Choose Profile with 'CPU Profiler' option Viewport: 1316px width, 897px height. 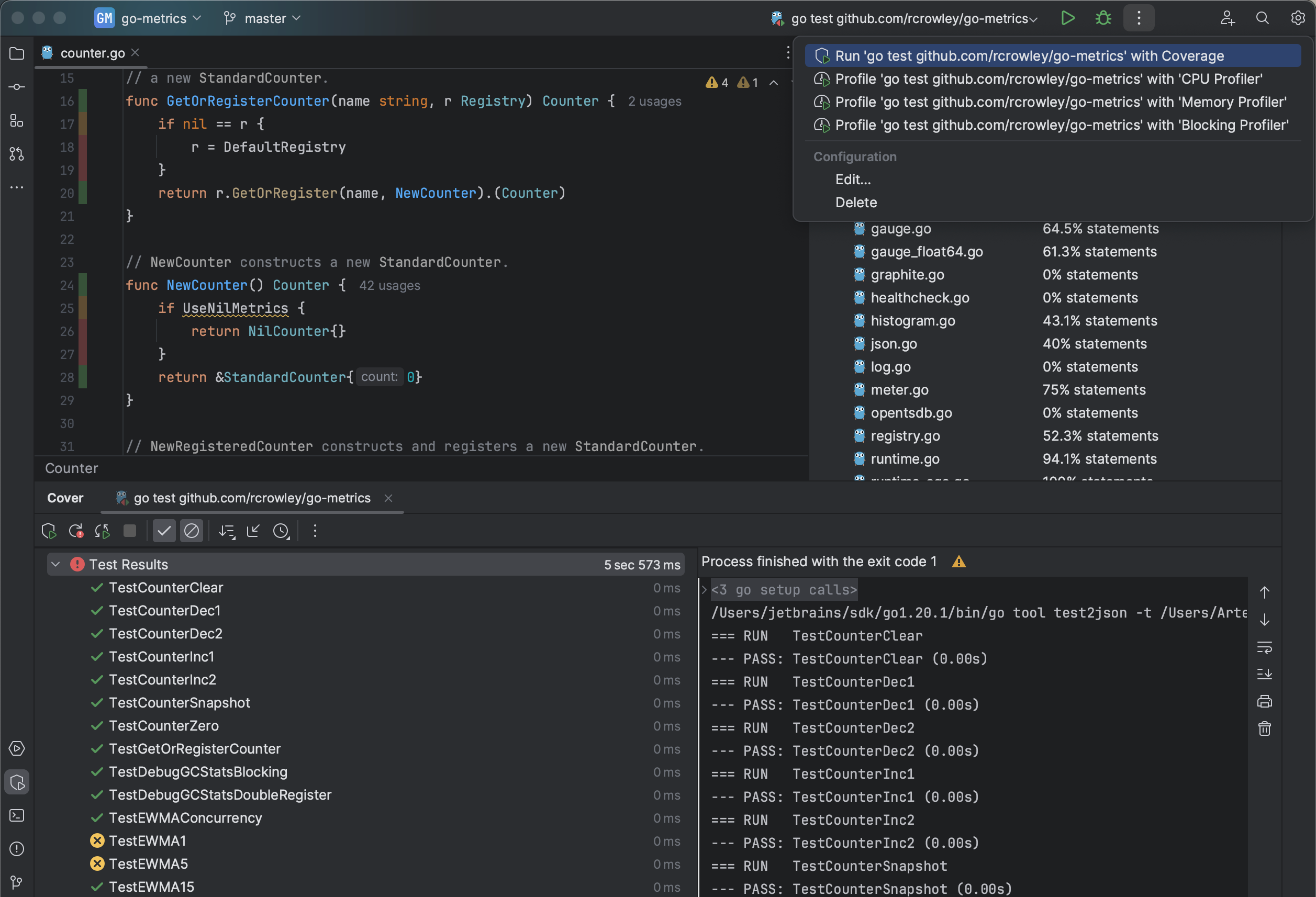pyautogui.click(x=1048, y=79)
